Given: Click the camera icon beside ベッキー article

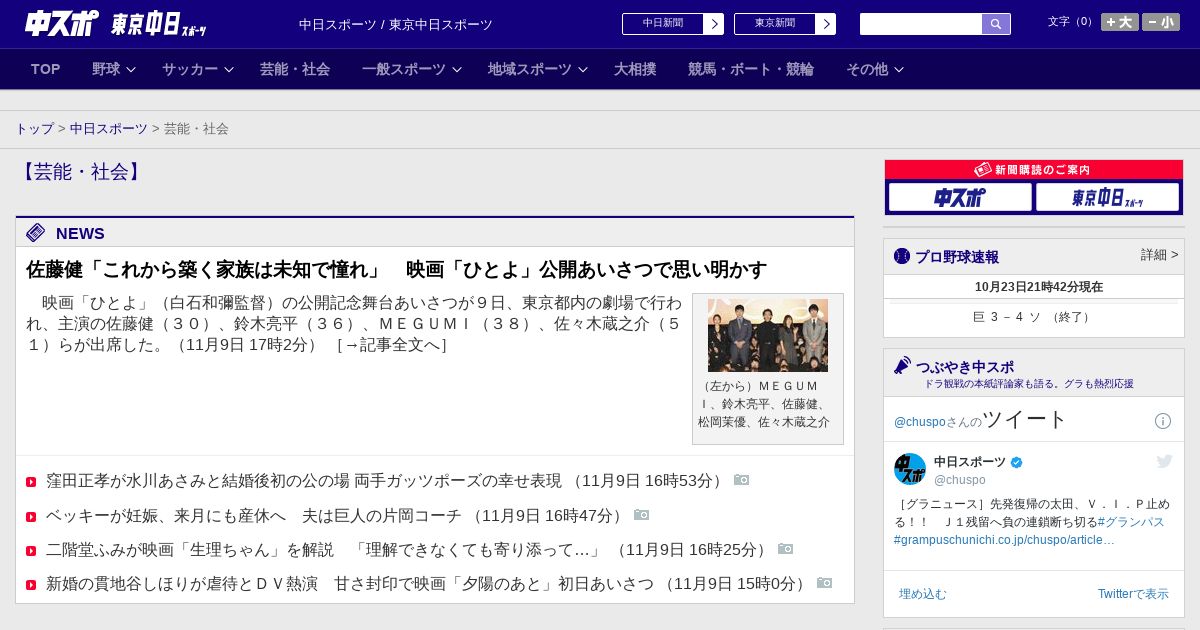Looking at the screenshot, I should 641,515.
